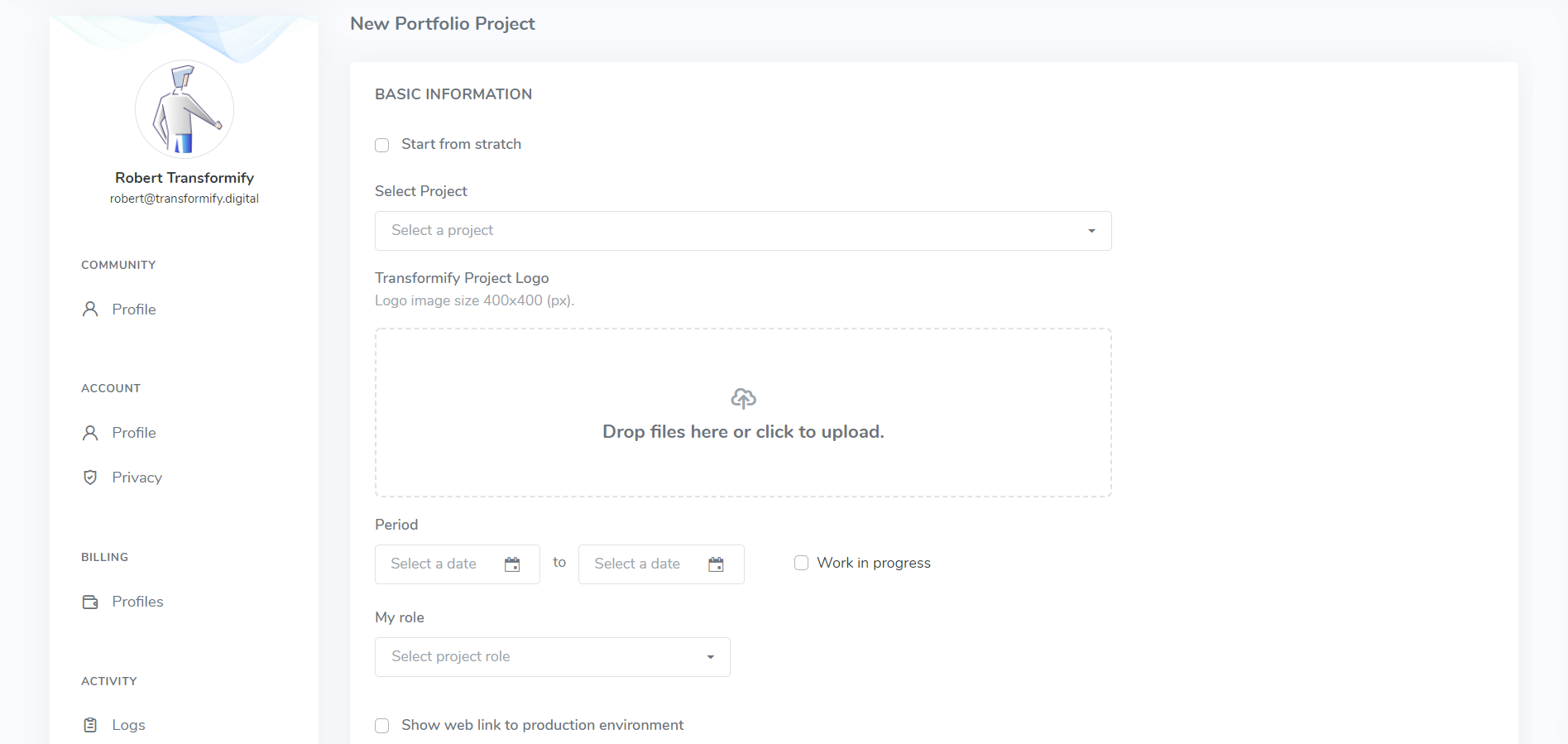Image resolution: width=1568 pixels, height=744 pixels.
Task: Open the end date calendar icon
Action: (x=716, y=564)
